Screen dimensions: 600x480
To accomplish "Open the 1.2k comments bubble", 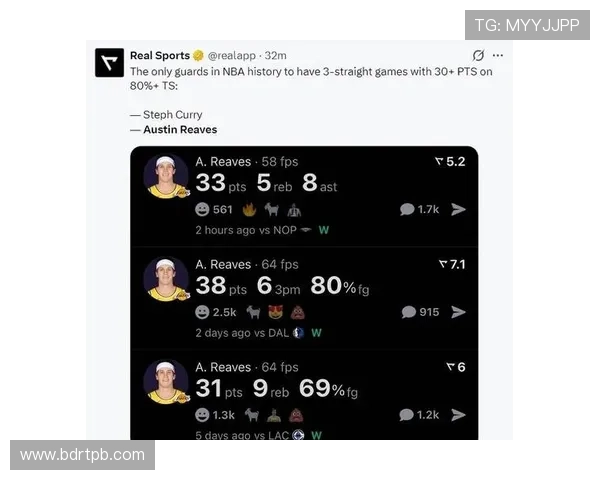I will pyautogui.click(x=419, y=415).
